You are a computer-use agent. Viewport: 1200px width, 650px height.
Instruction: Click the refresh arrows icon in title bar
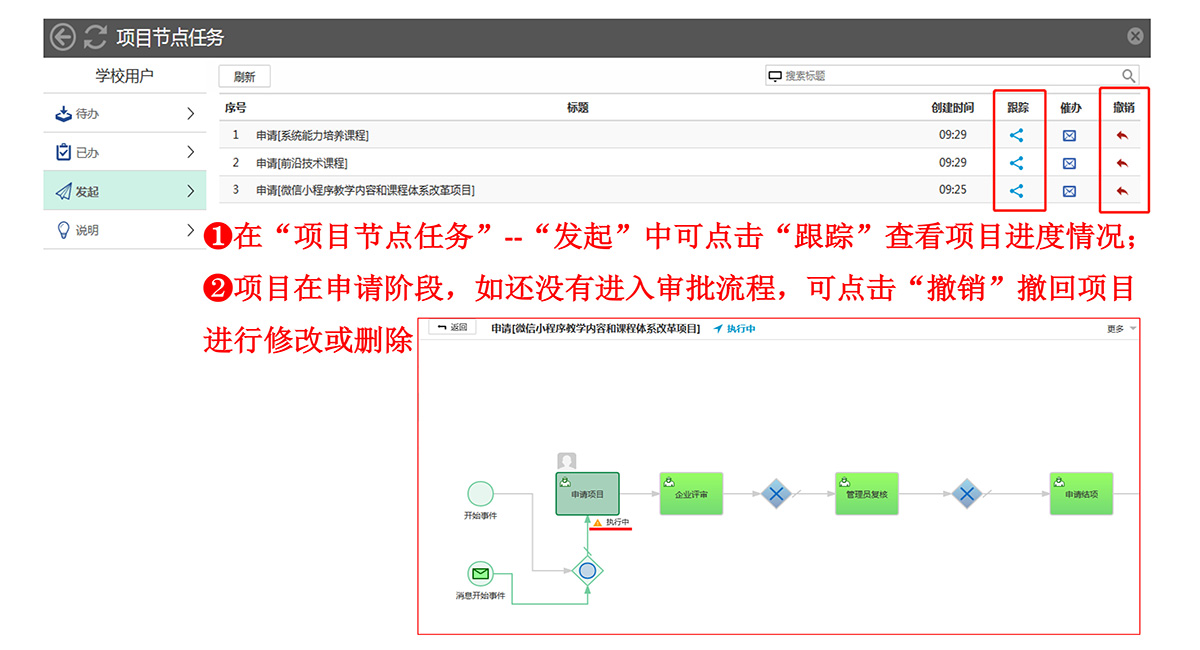tap(95, 37)
